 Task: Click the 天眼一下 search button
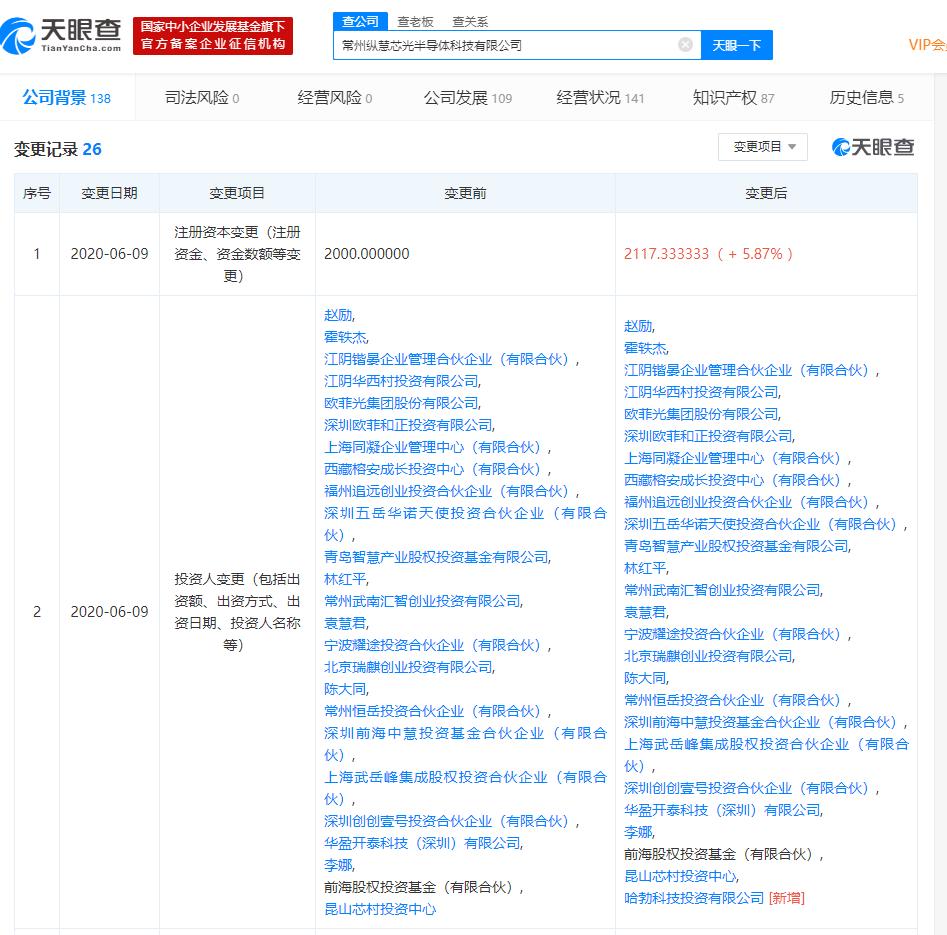[737, 45]
